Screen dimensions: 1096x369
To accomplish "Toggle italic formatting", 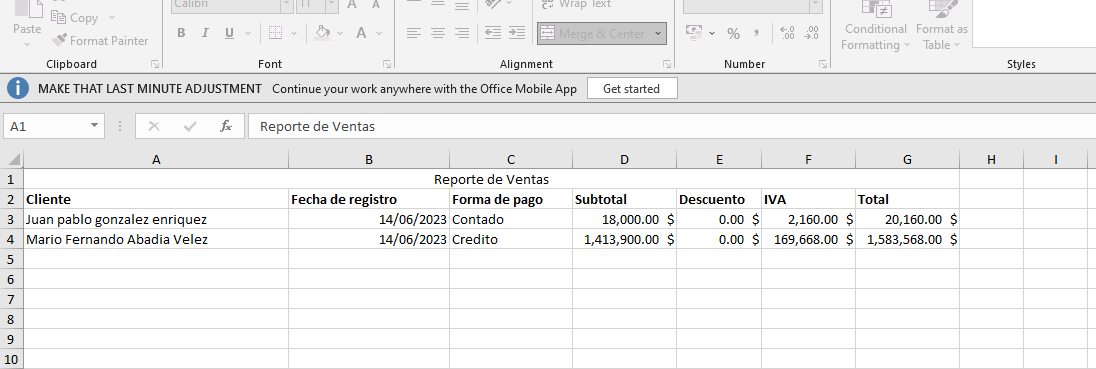I will coord(205,33).
